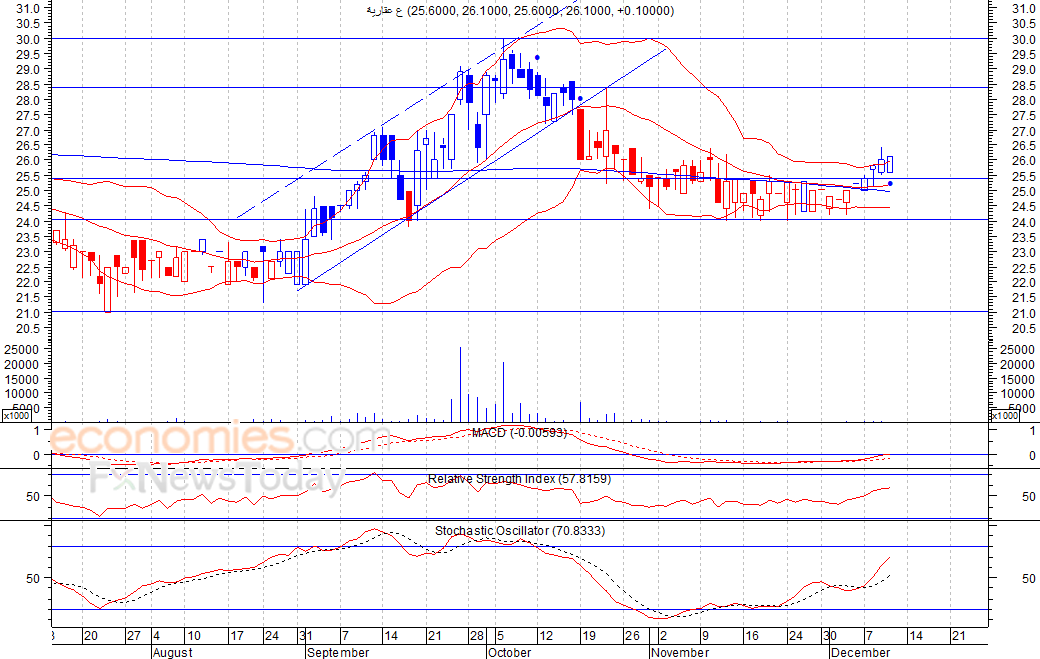
Task: Click the x1000 volume scale label on right
Action: click(x=1005, y=416)
